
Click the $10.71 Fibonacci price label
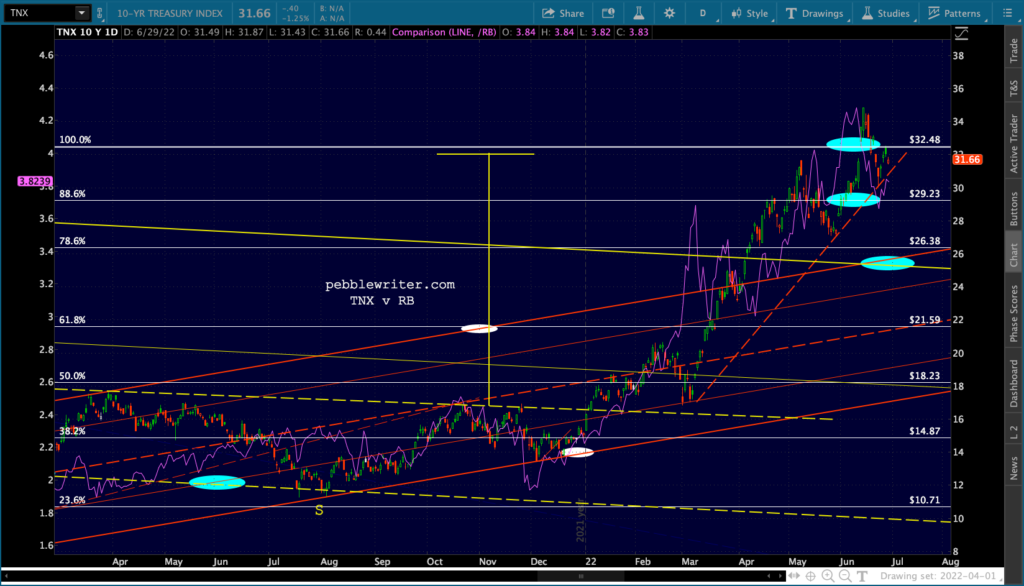point(925,500)
